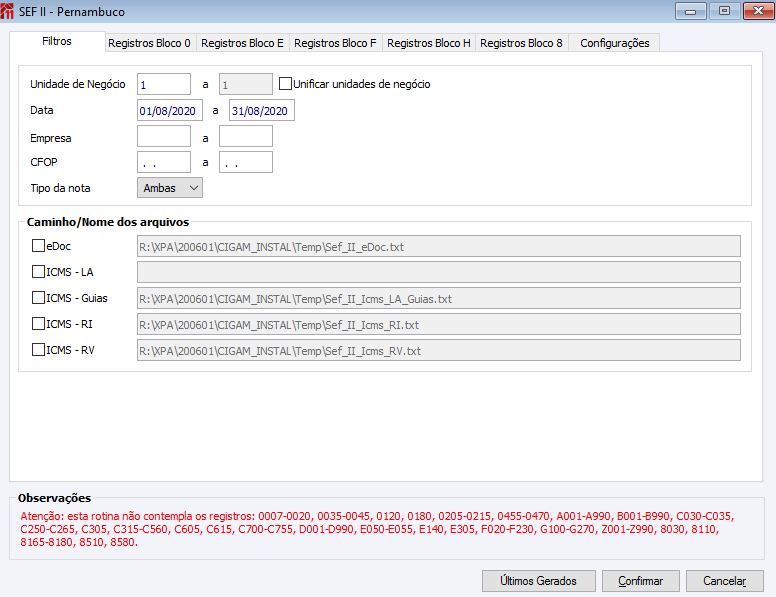Click the Confirmar button

pyautogui.click(x=640, y=581)
